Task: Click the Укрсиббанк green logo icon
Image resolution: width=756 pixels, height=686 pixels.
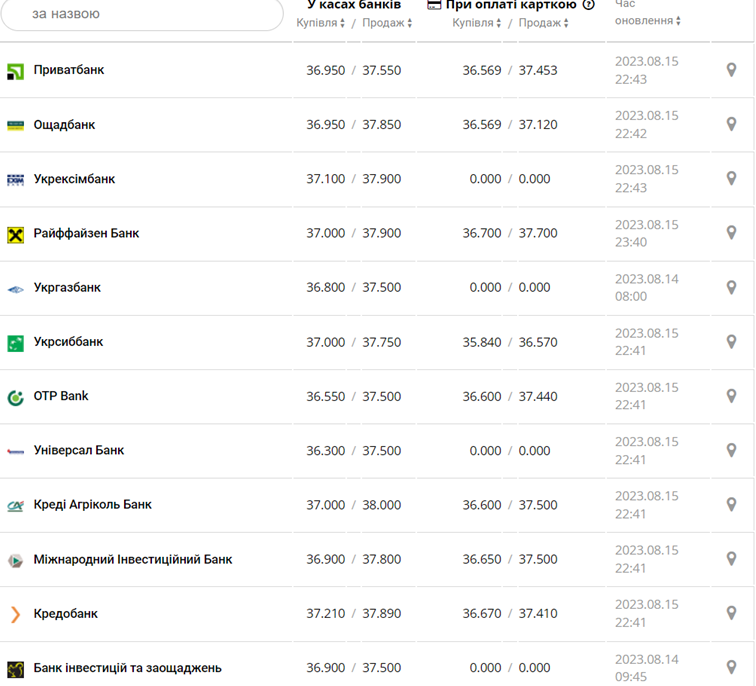Action: [15, 343]
